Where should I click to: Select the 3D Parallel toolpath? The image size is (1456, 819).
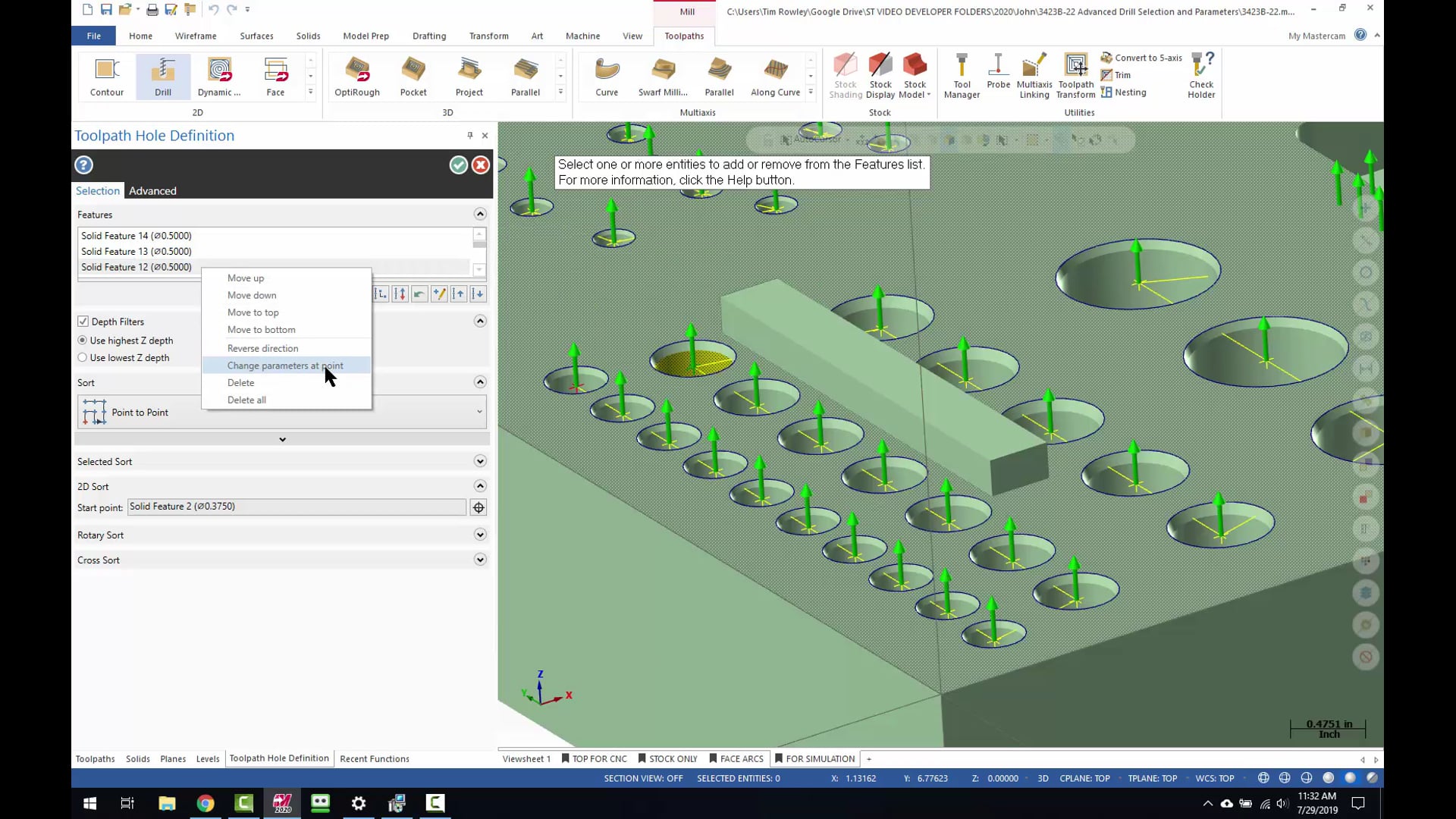526,76
